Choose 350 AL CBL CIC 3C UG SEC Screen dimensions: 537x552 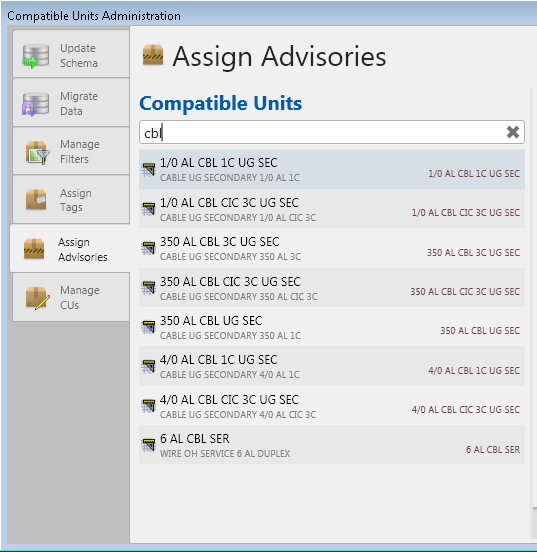(x=332, y=288)
